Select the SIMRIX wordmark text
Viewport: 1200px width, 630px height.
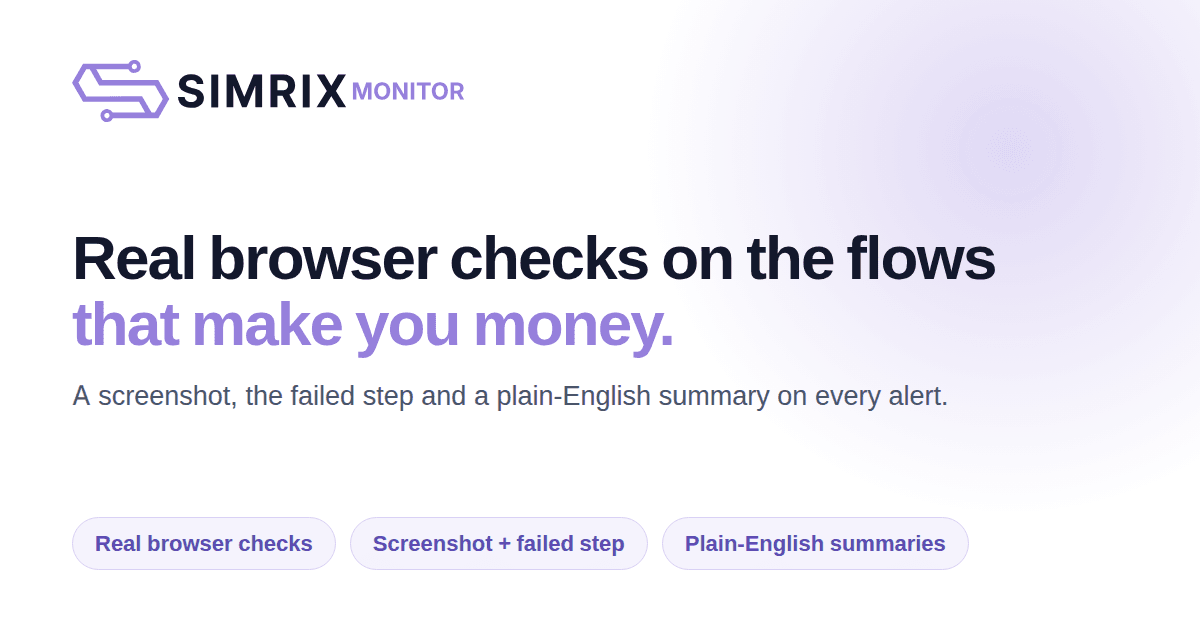[262, 92]
